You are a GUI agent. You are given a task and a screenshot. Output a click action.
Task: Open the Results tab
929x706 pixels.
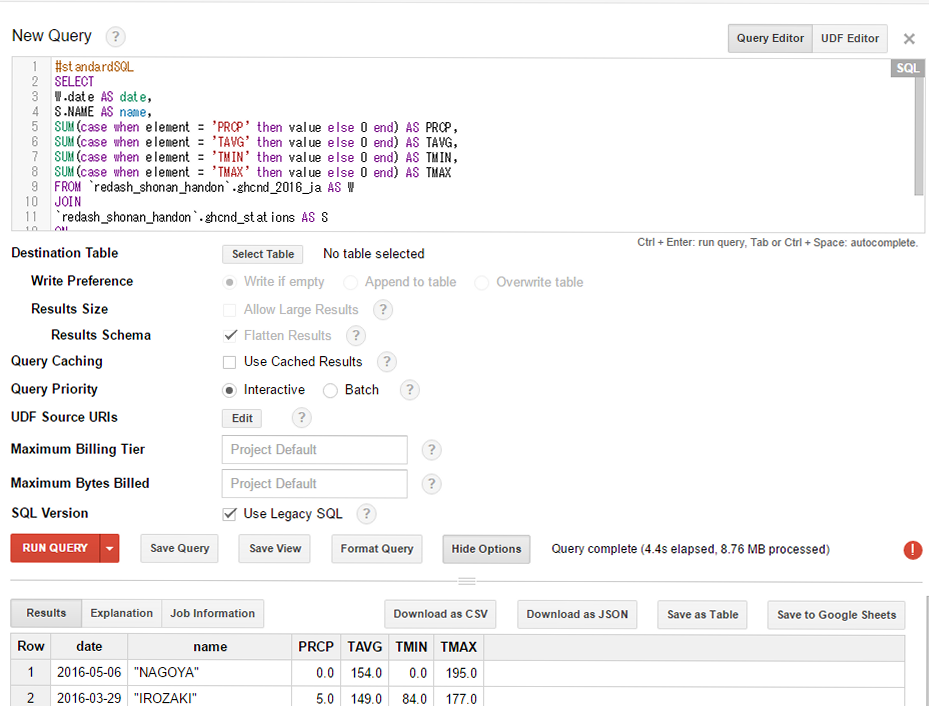pos(46,614)
